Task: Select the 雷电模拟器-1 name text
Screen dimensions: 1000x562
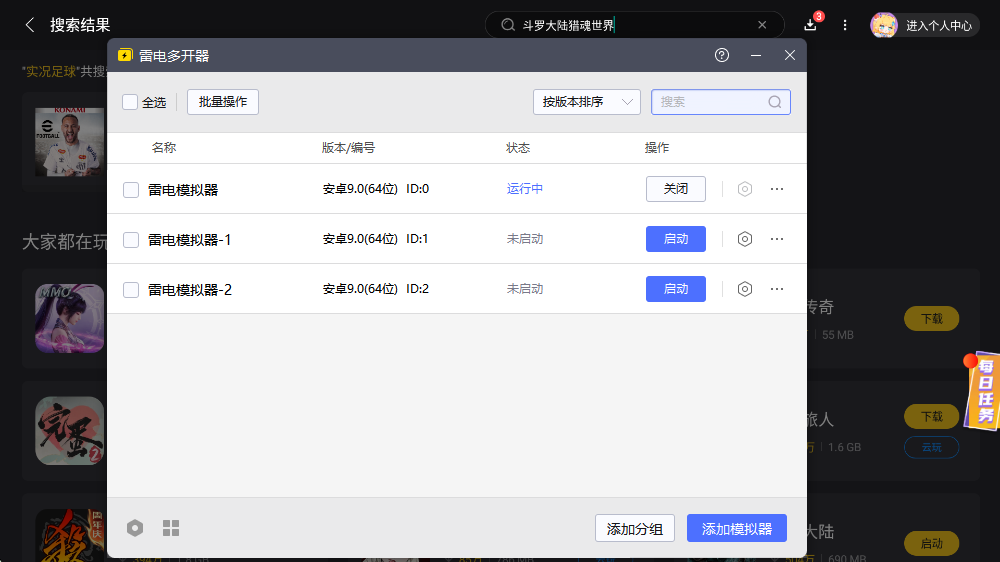Action: click(189, 240)
